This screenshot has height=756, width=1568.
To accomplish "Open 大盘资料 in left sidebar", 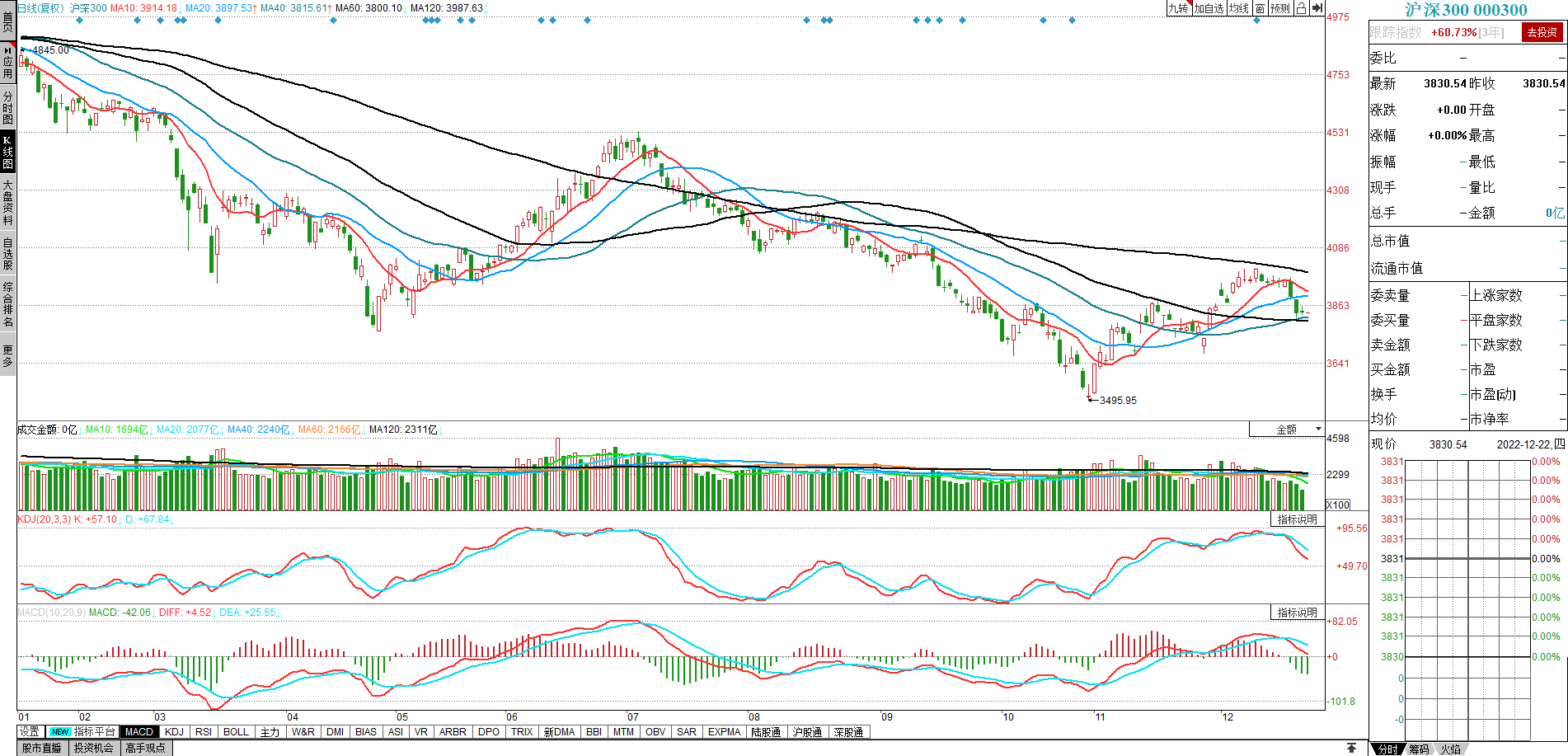I will [7, 202].
